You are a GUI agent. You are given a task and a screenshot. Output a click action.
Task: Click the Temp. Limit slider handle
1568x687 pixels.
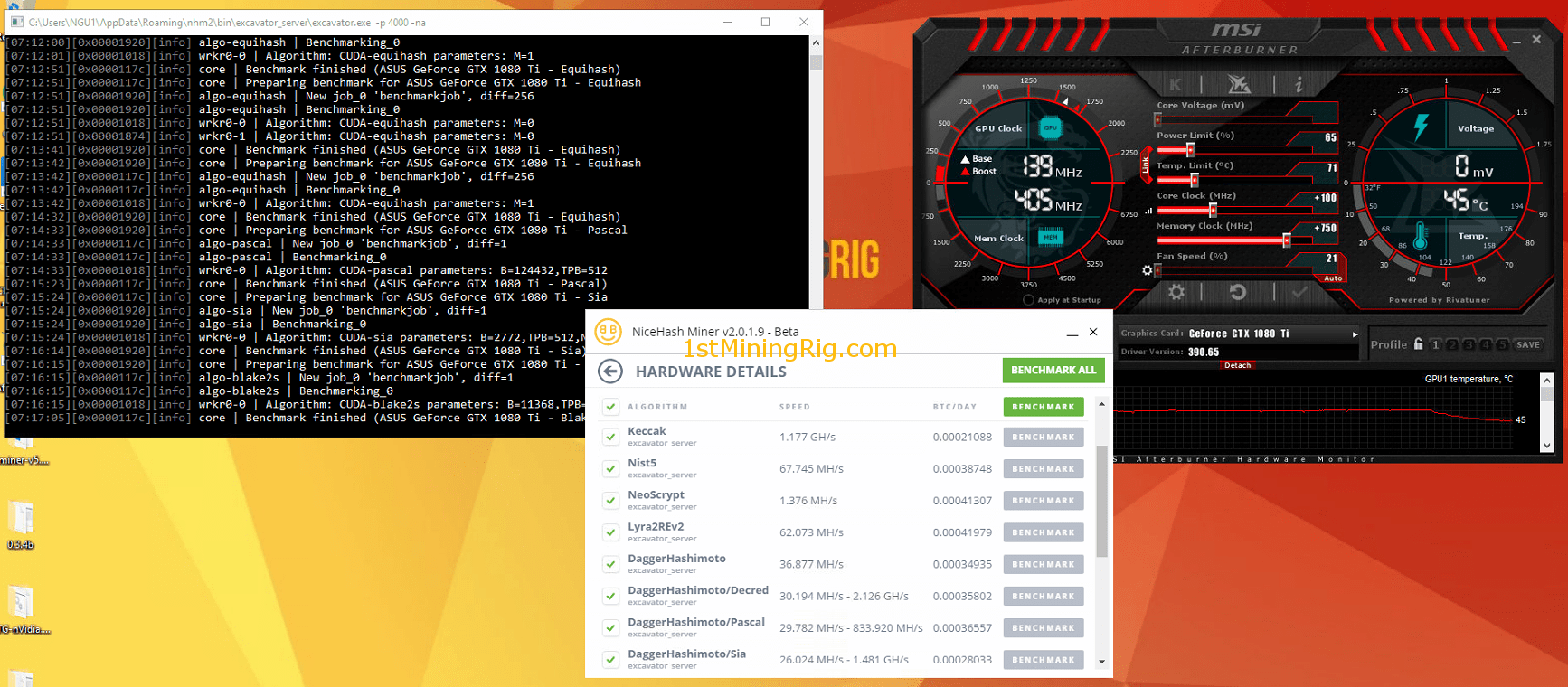coord(1194,180)
